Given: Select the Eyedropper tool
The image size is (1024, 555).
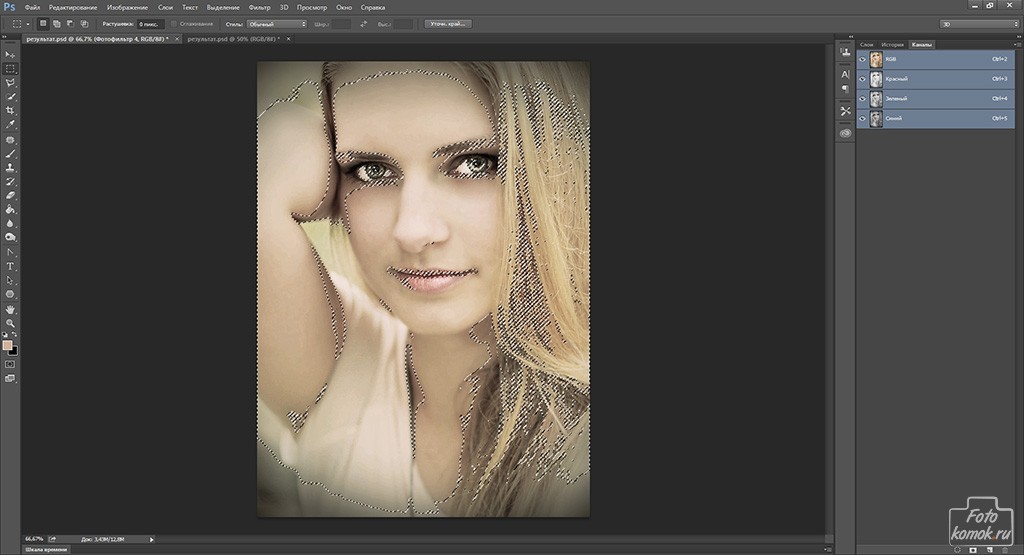Looking at the screenshot, I should [x=10, y=125].
